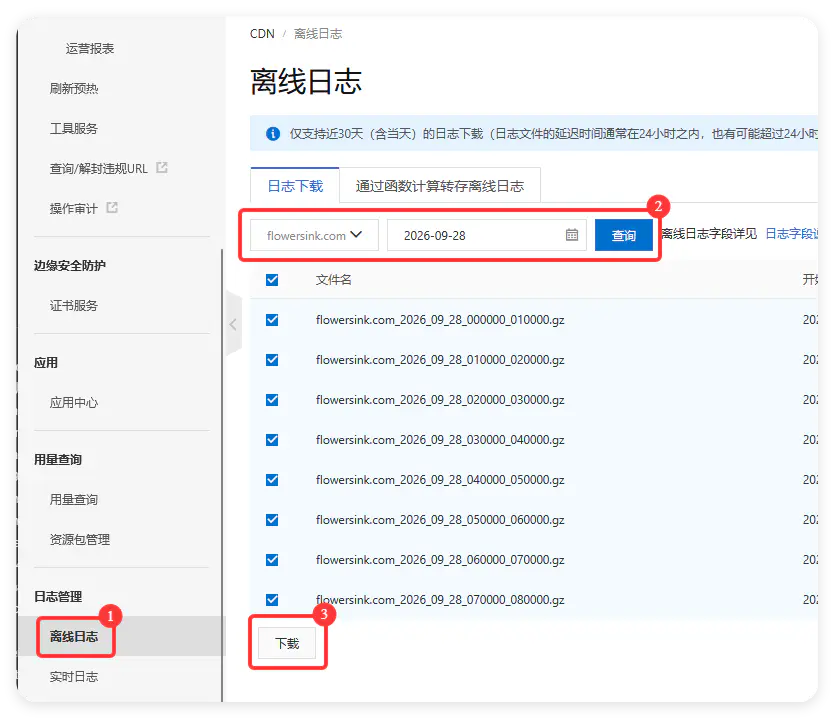This screenshot has height=718, width=834.
Task: Click the 日志管理 section heading
Action: (58, 596)
